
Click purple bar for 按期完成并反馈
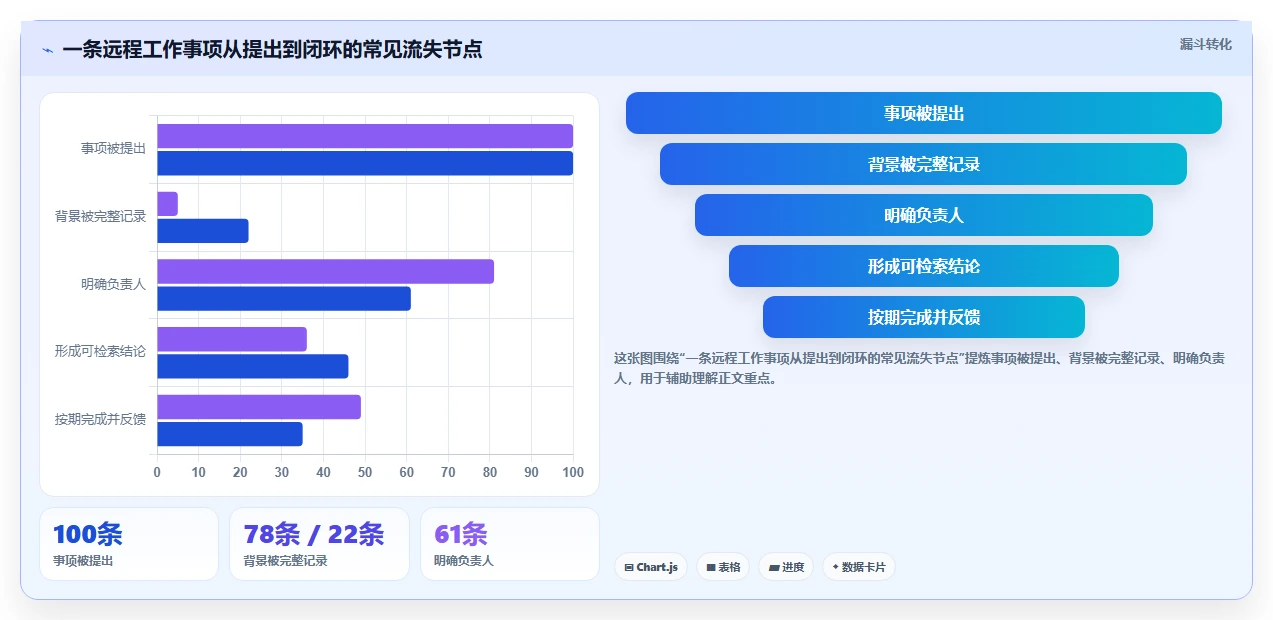(x=259, y=407)
